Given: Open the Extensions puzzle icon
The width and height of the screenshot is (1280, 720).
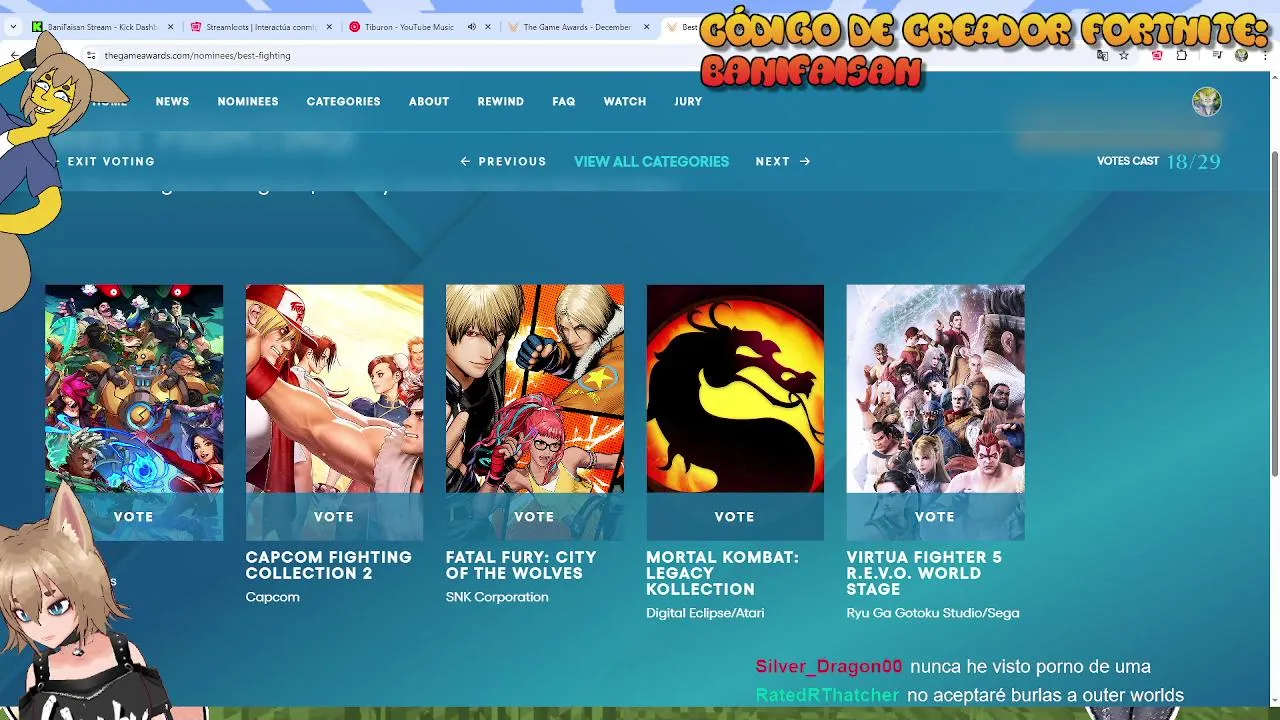Looking at the screenshot, I should tap(1182, 55).
